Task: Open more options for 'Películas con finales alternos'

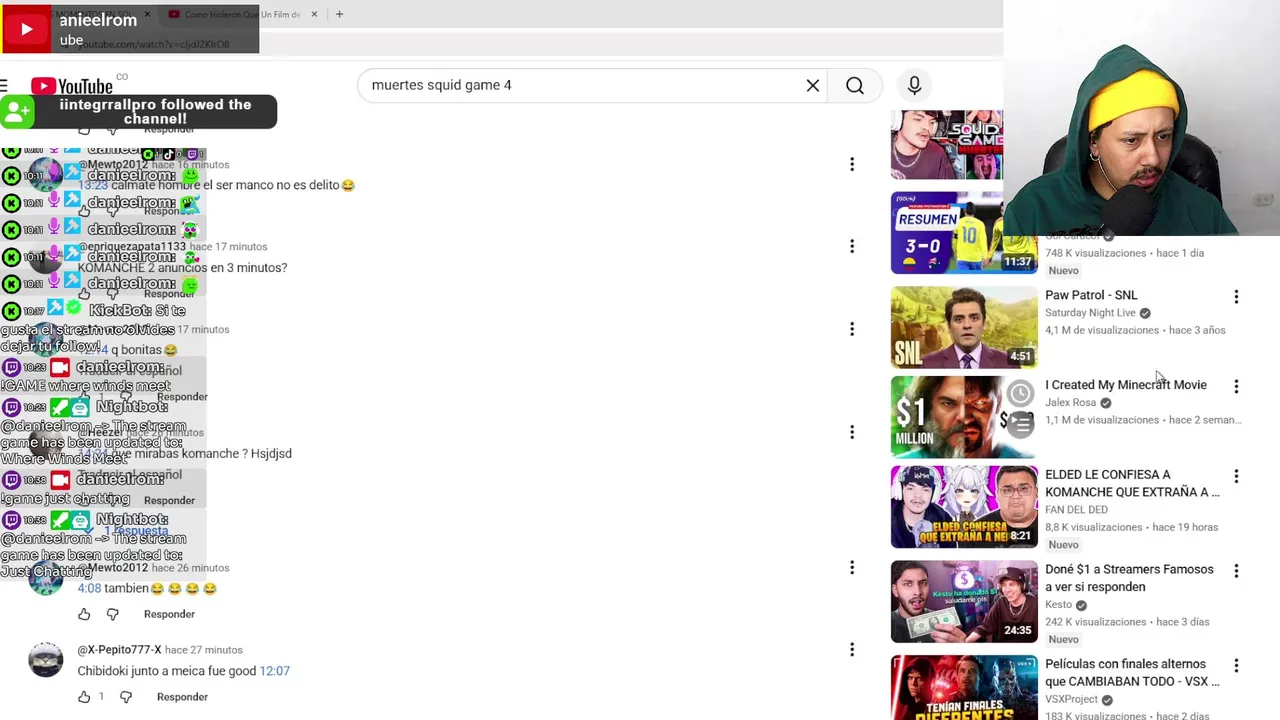Action: 1236,666
